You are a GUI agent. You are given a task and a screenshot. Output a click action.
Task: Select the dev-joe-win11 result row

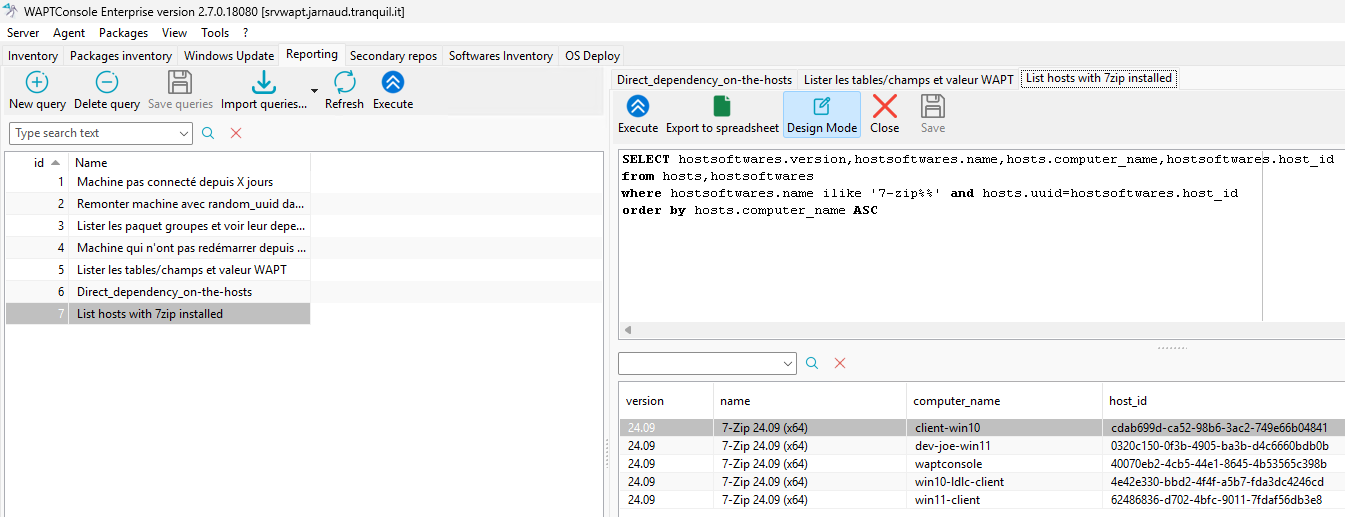pos(981,445)
